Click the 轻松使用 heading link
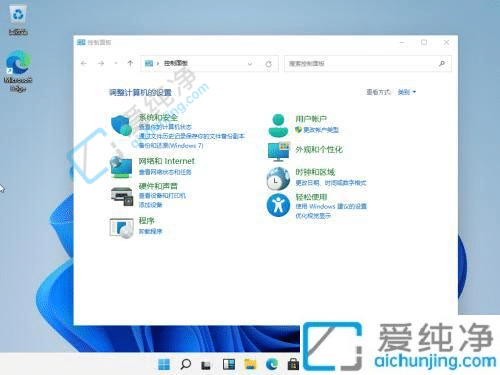The height and width of the screenshot is (375, 500). coord(311,197)
